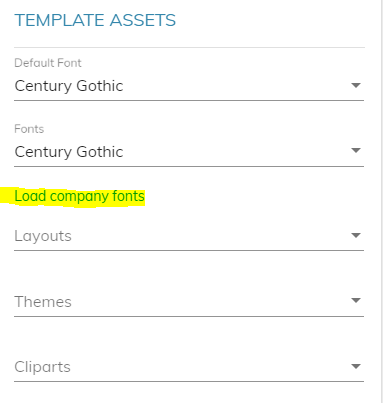
Task: Open the Themes dropdown arrow
Action: pyautogui.click(x=356, y=301)
